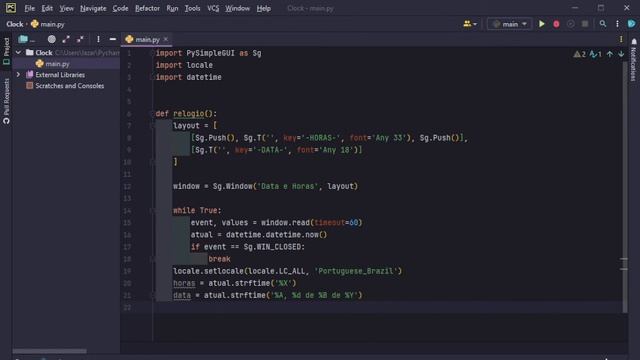Open the toolbar more options kebab icon
This screenshot has height=360, width=640.
tap(617, 24)
